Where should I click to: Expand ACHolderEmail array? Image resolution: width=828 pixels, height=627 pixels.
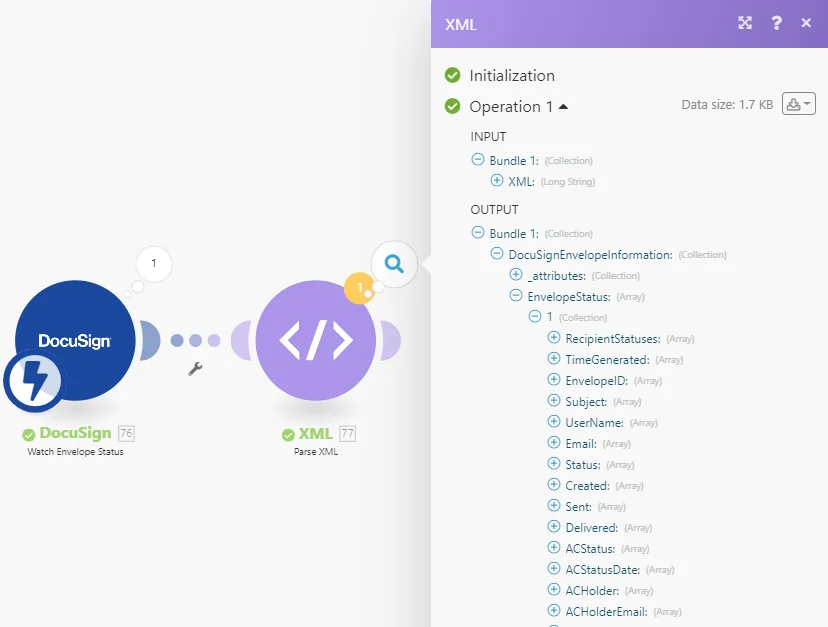click(x=553, y=611)
